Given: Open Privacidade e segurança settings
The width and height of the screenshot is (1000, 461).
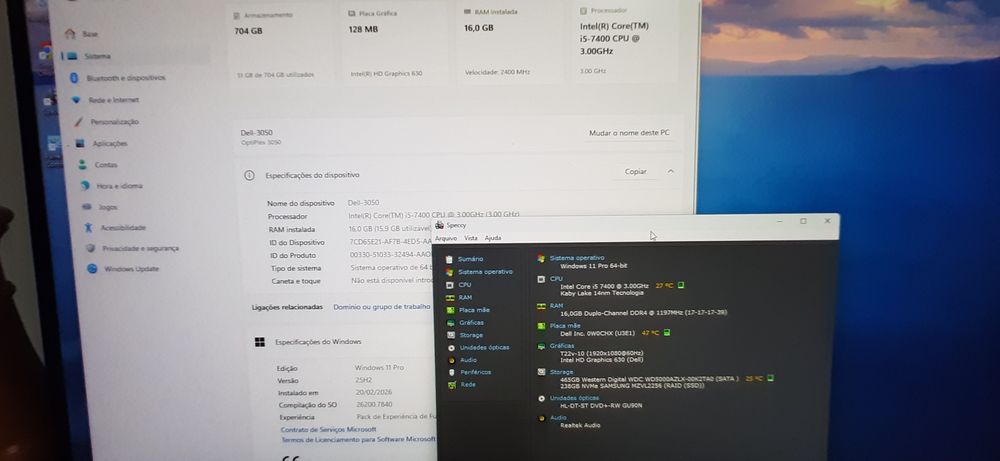Looking at the screenshot, I should pos(140,248).
